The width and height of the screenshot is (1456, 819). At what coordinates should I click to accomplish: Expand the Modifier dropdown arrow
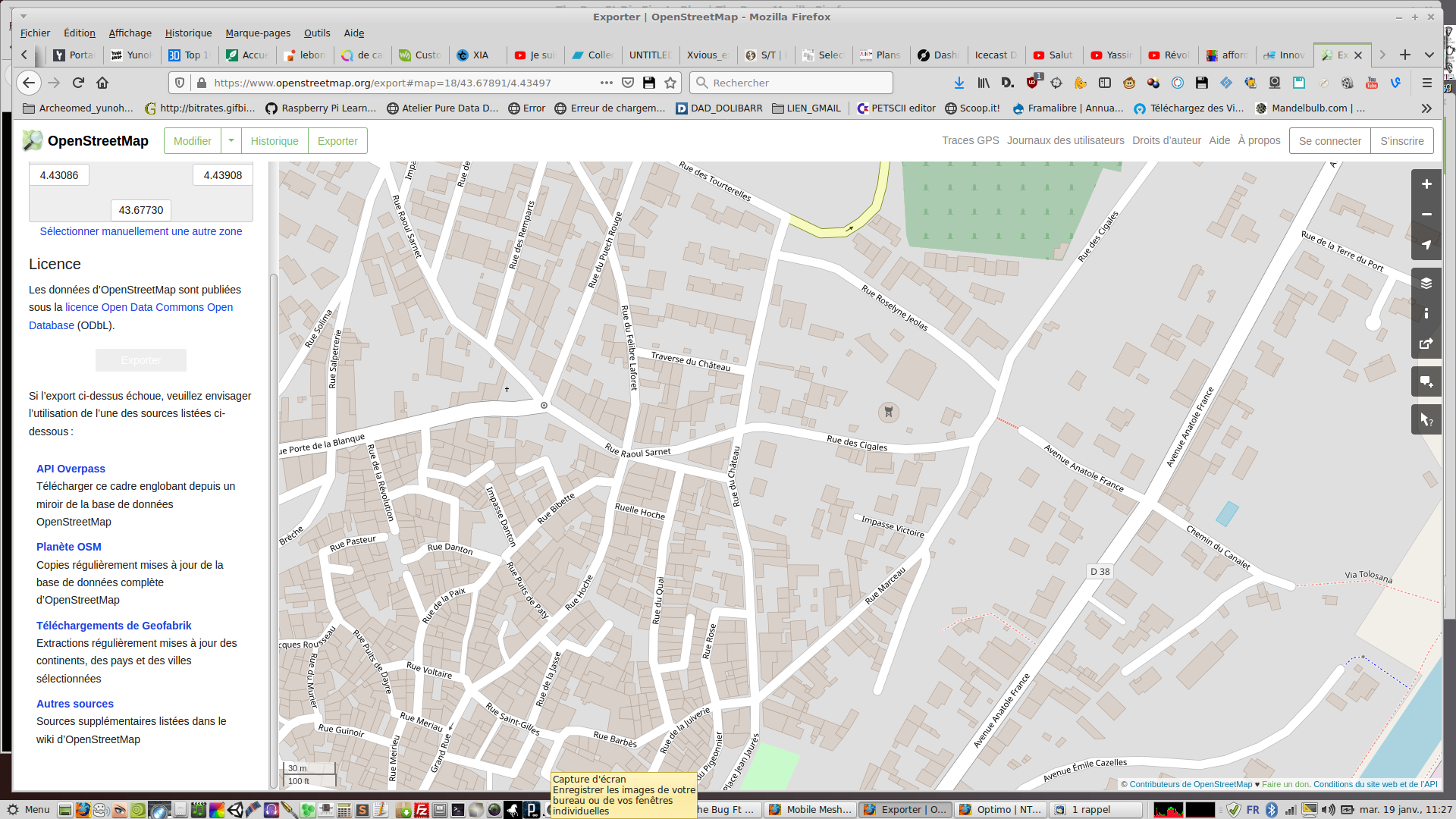[231, 141]
